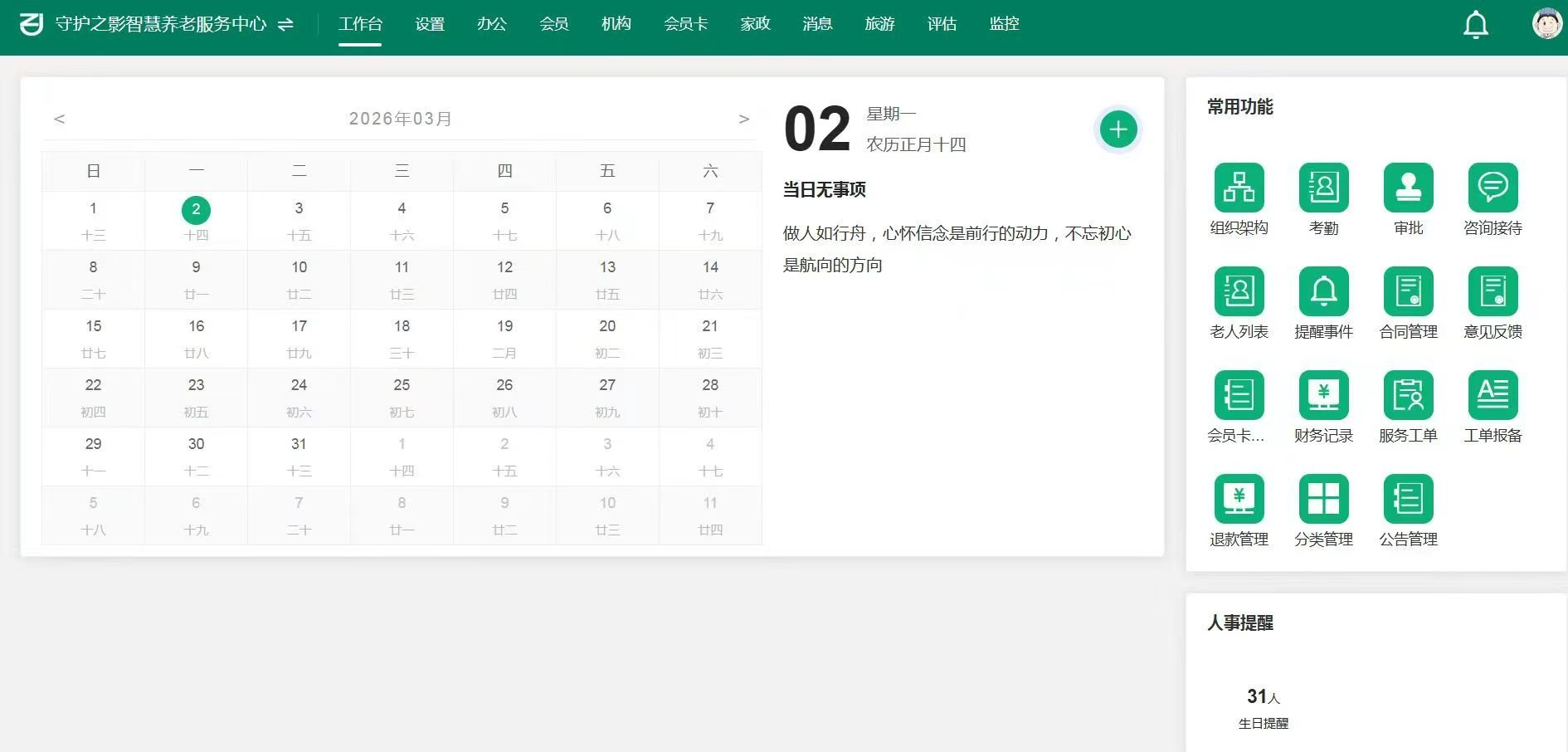Open the 评估 menu
This screenshot has width=1568, height=752.
[942, 24]
